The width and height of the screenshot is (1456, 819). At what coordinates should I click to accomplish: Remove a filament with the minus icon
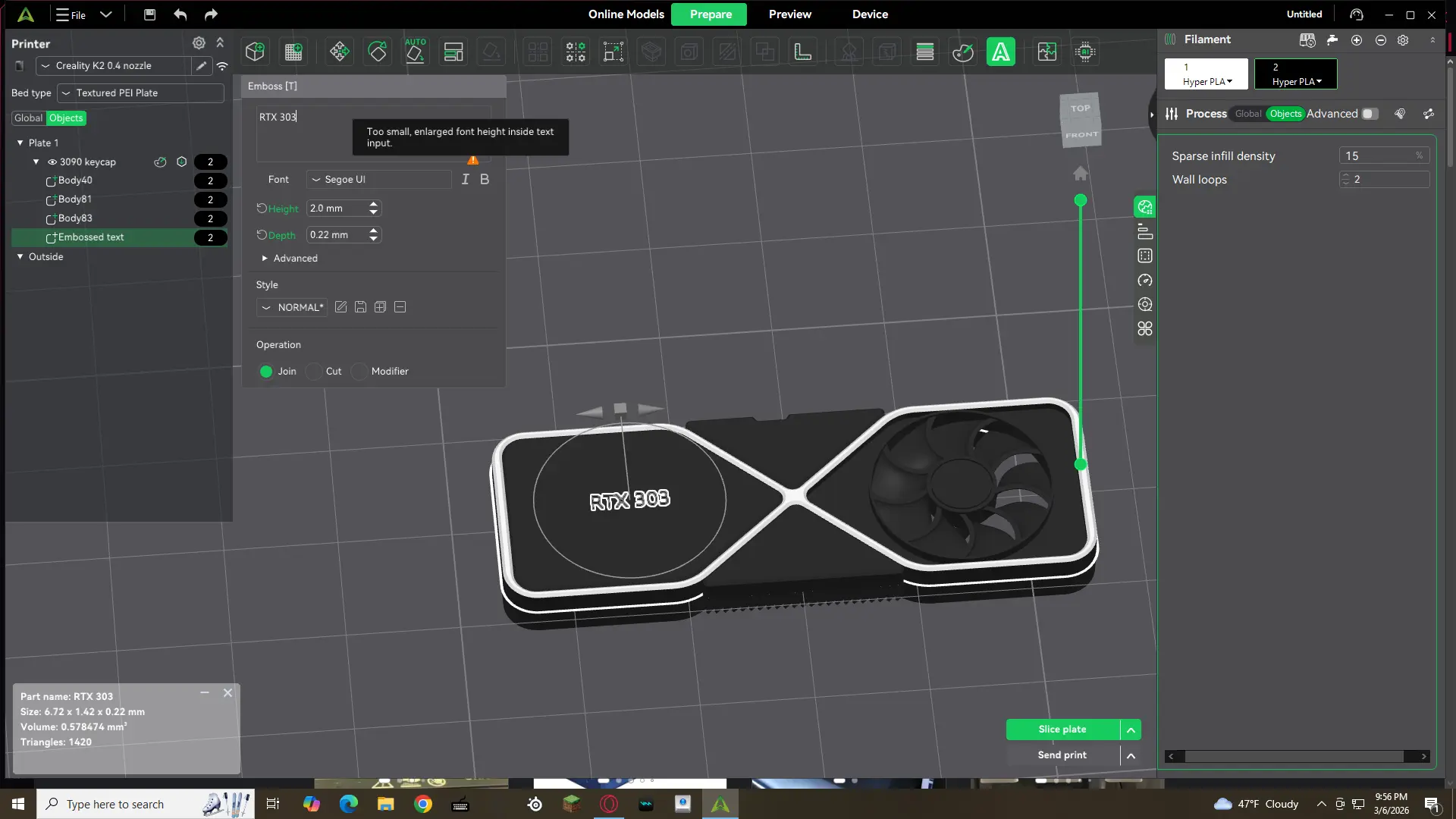point(1381,39)
